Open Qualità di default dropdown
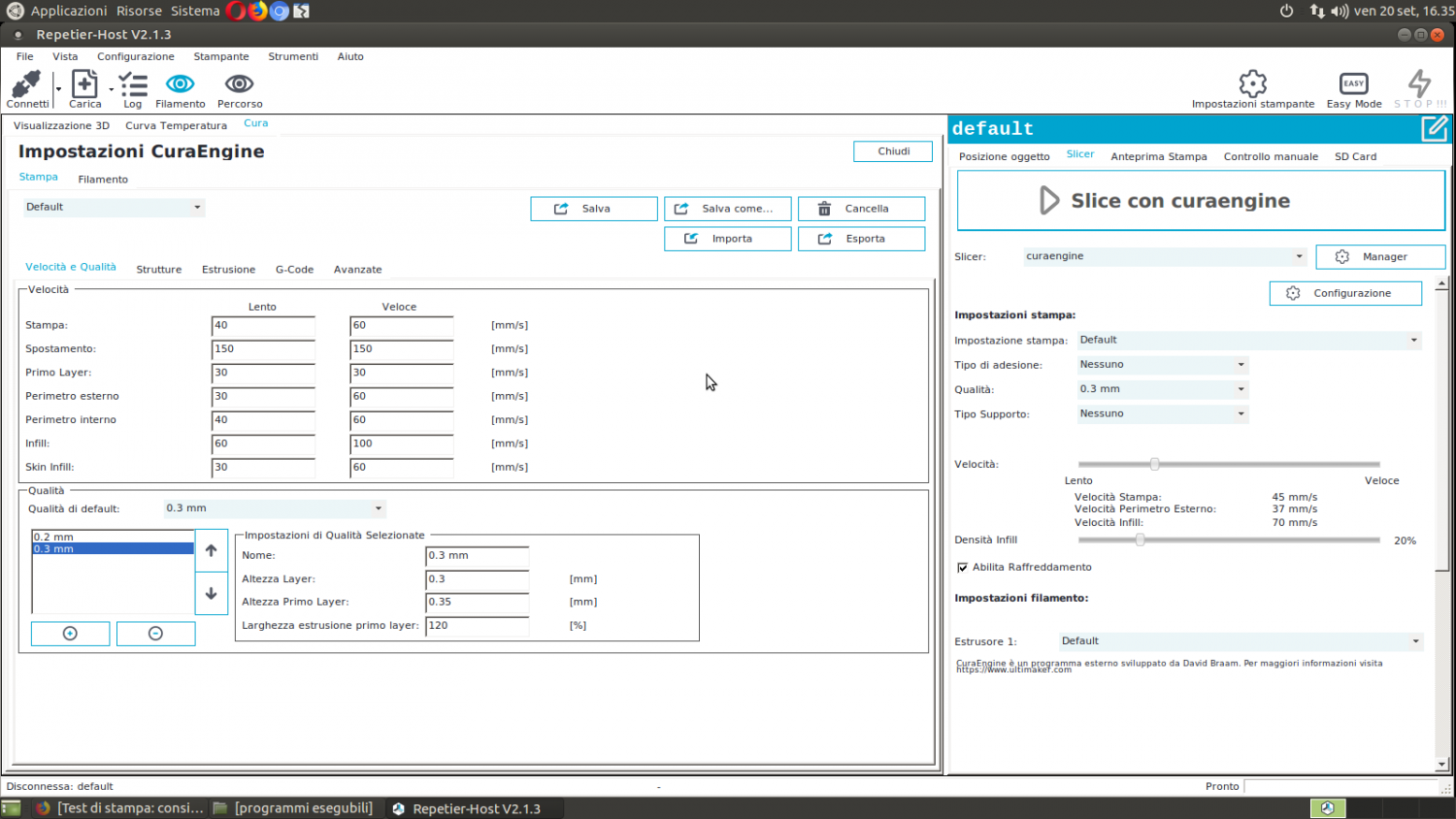Viewport: 1456px width, 819px height. click(275, 508)
